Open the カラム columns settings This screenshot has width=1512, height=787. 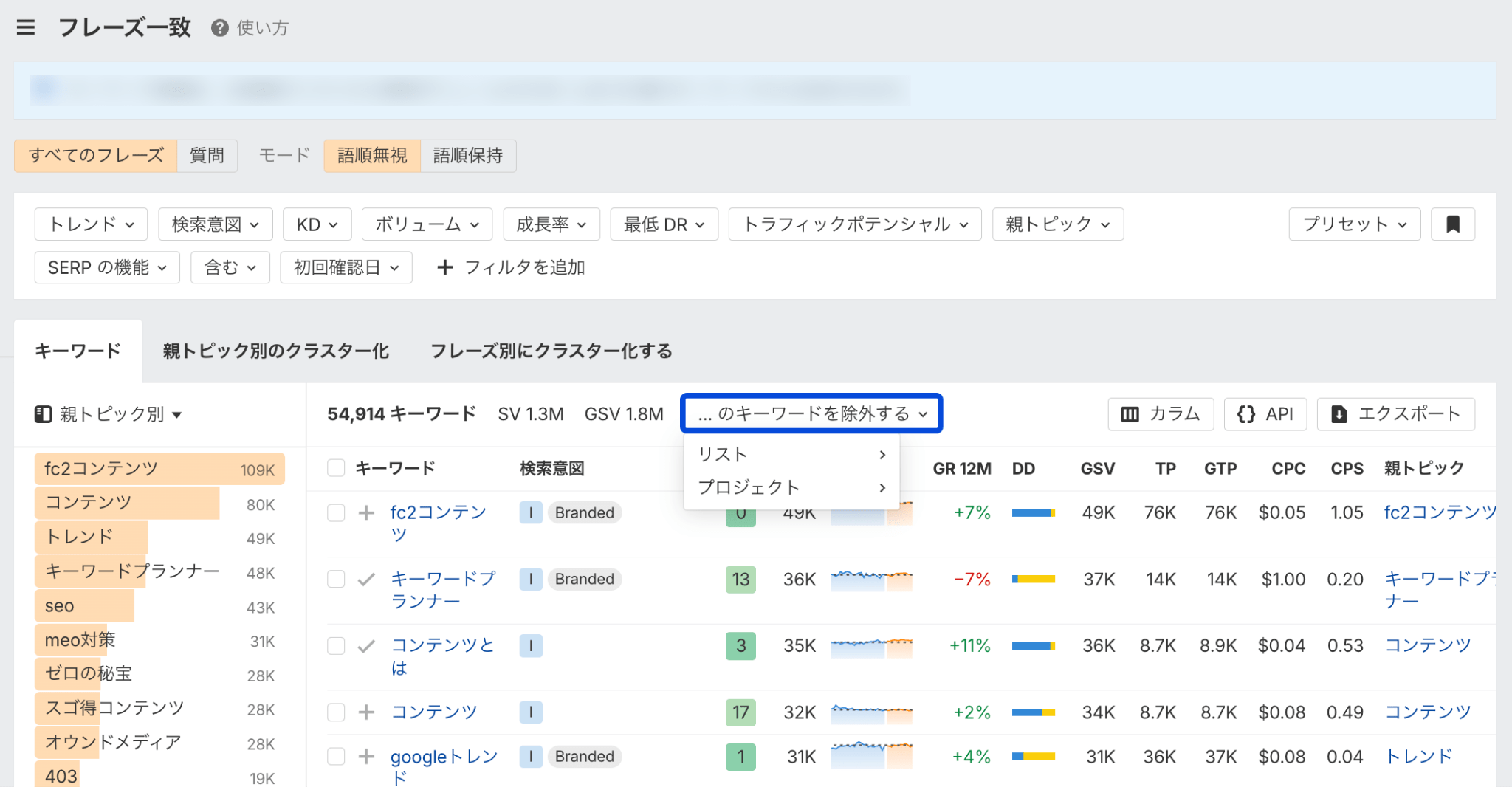[x=1160, y=414]
